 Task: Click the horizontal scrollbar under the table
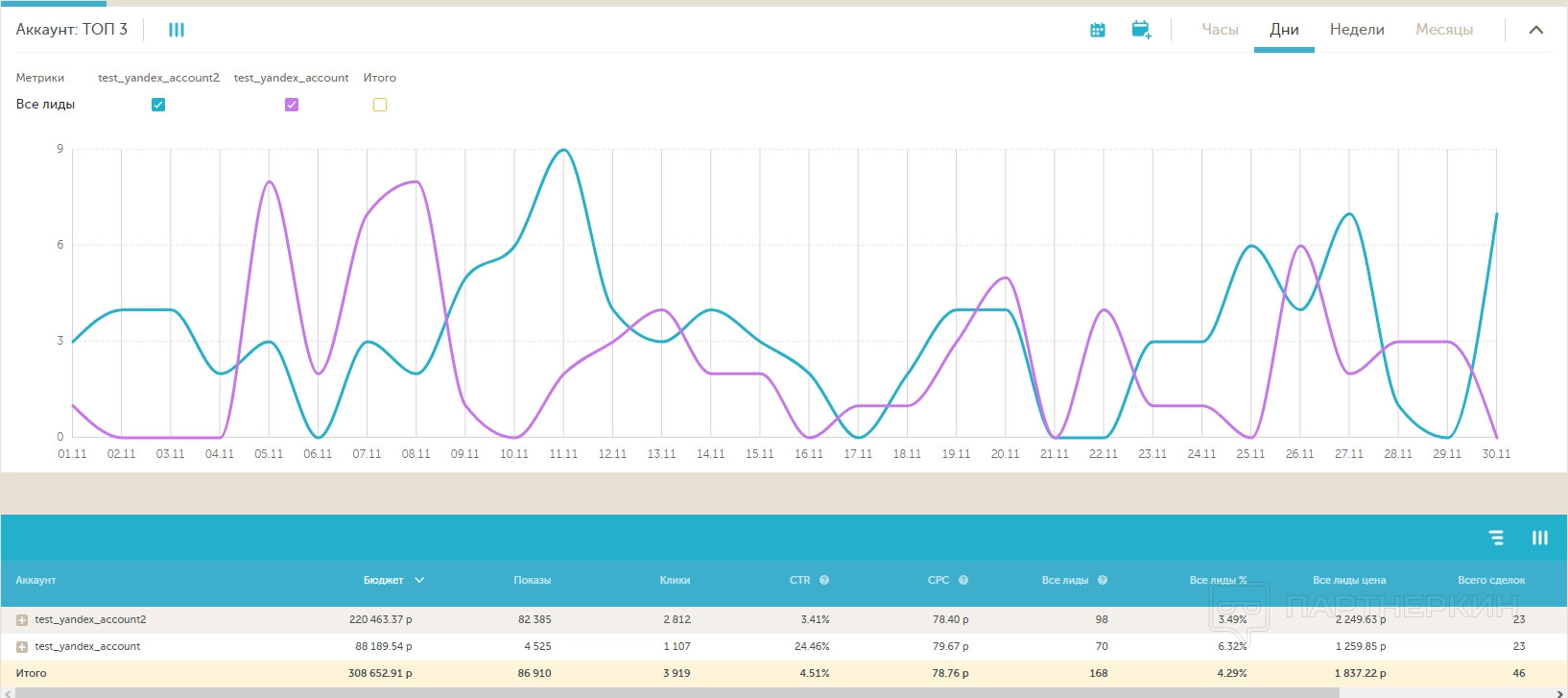[x=672, y=692]
